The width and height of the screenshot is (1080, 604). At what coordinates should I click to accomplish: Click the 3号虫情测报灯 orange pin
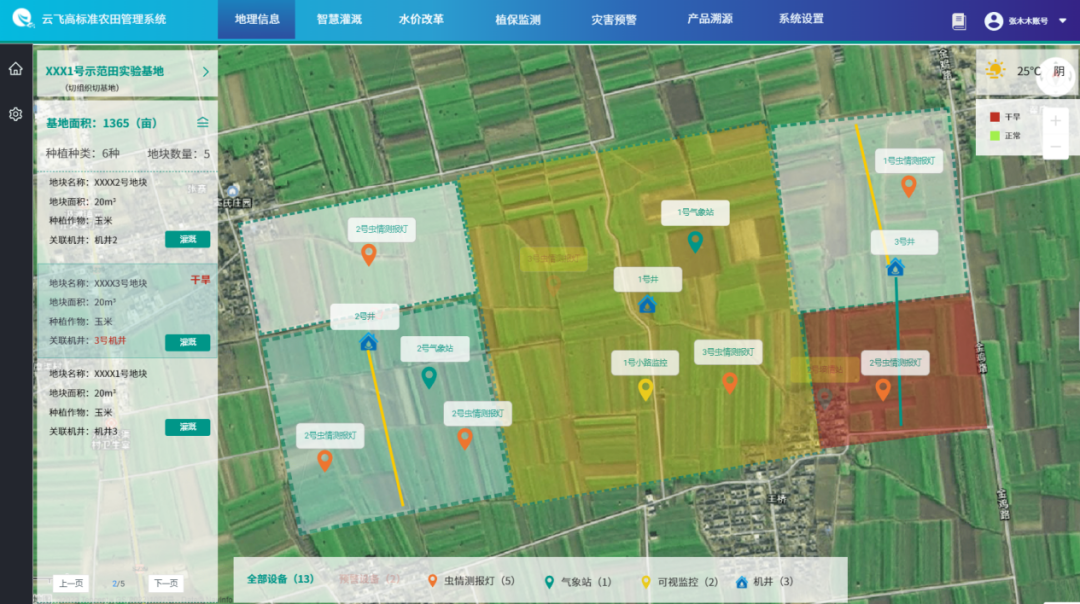(x=729, y=382)
